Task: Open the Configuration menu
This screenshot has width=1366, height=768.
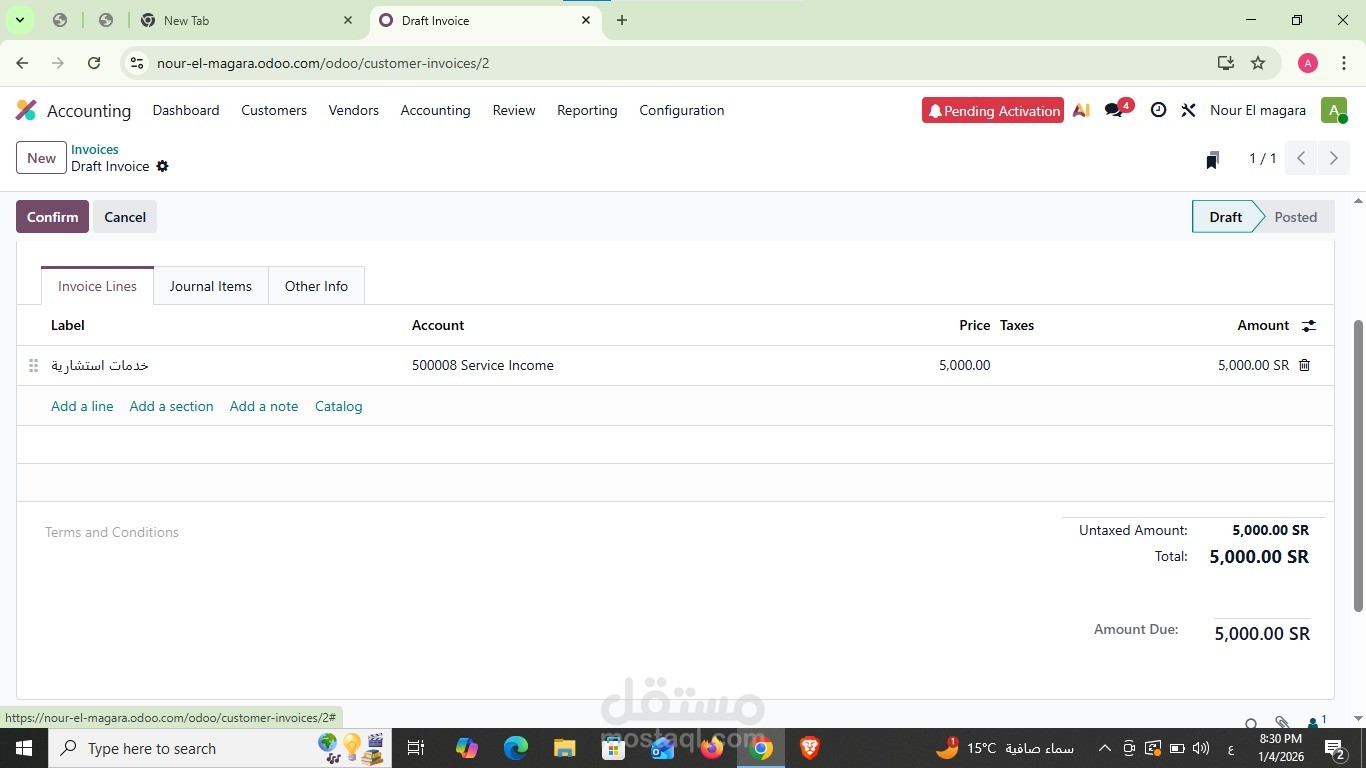Action: pos(680,110)
